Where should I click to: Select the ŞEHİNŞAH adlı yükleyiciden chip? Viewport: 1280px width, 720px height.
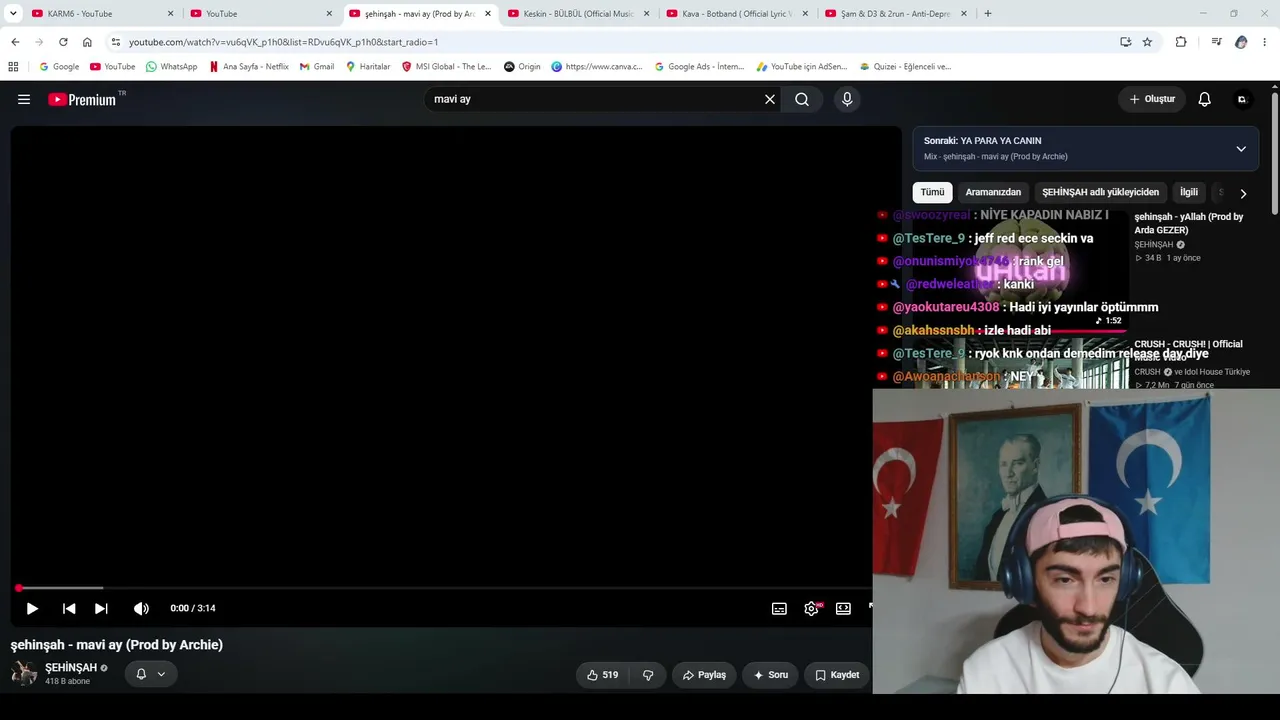pyautogui.click(x=1100, y=192)
